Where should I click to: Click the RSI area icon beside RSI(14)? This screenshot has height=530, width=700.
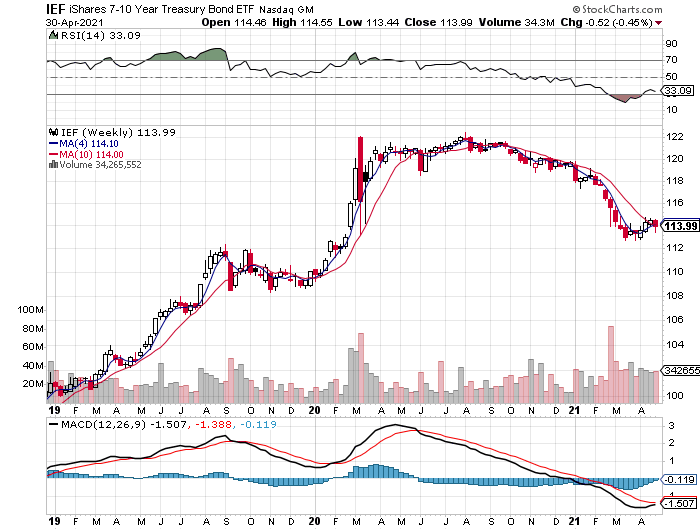53,34
